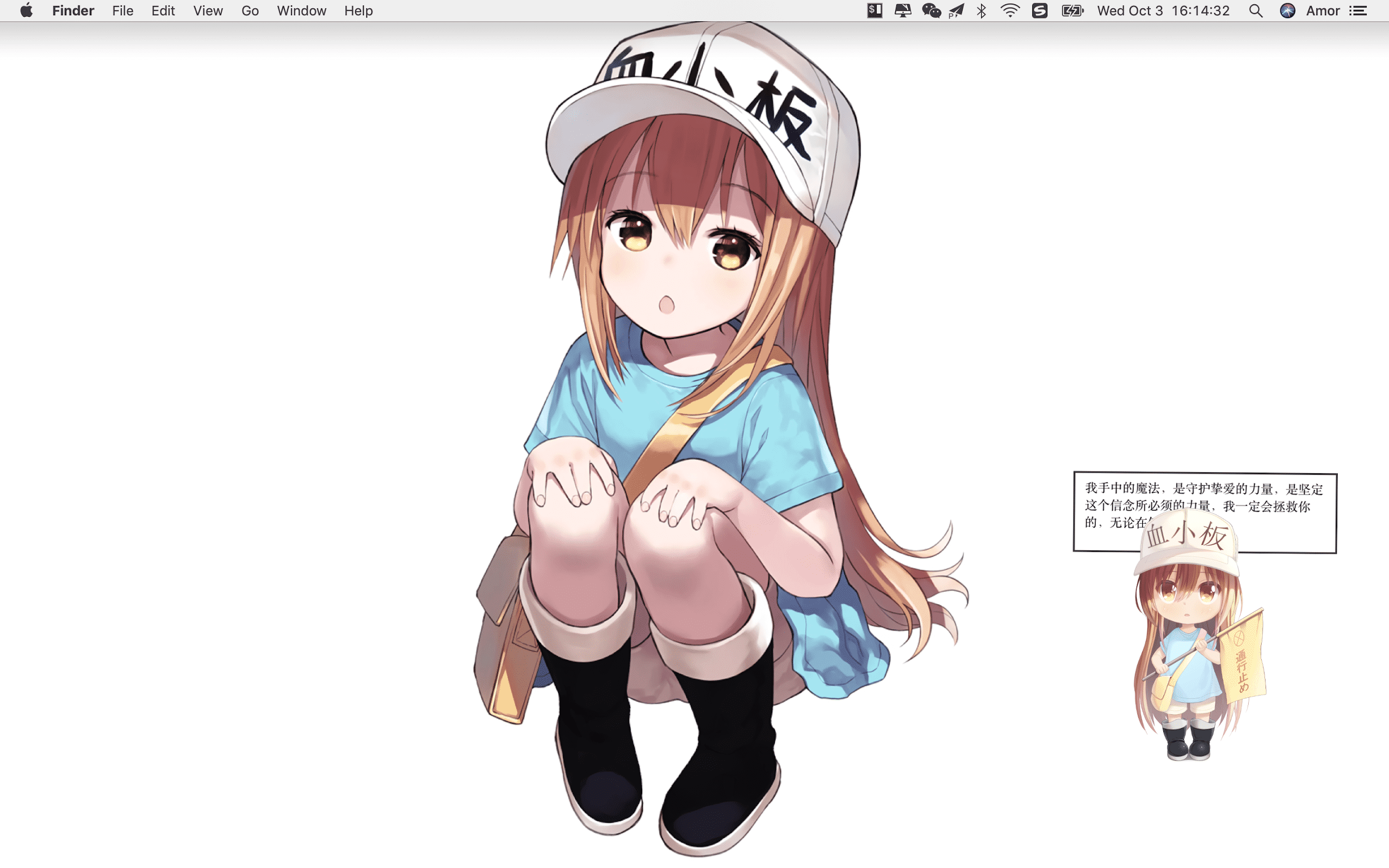Open the Go menu

coord(250,10)
